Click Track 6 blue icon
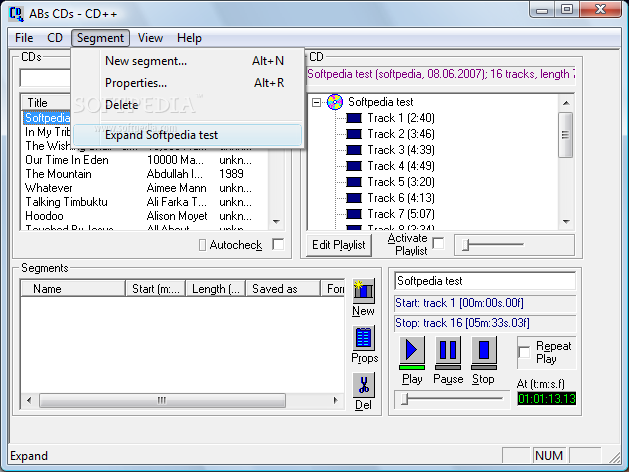Viewport: 629px width, 472px height. 354,198
